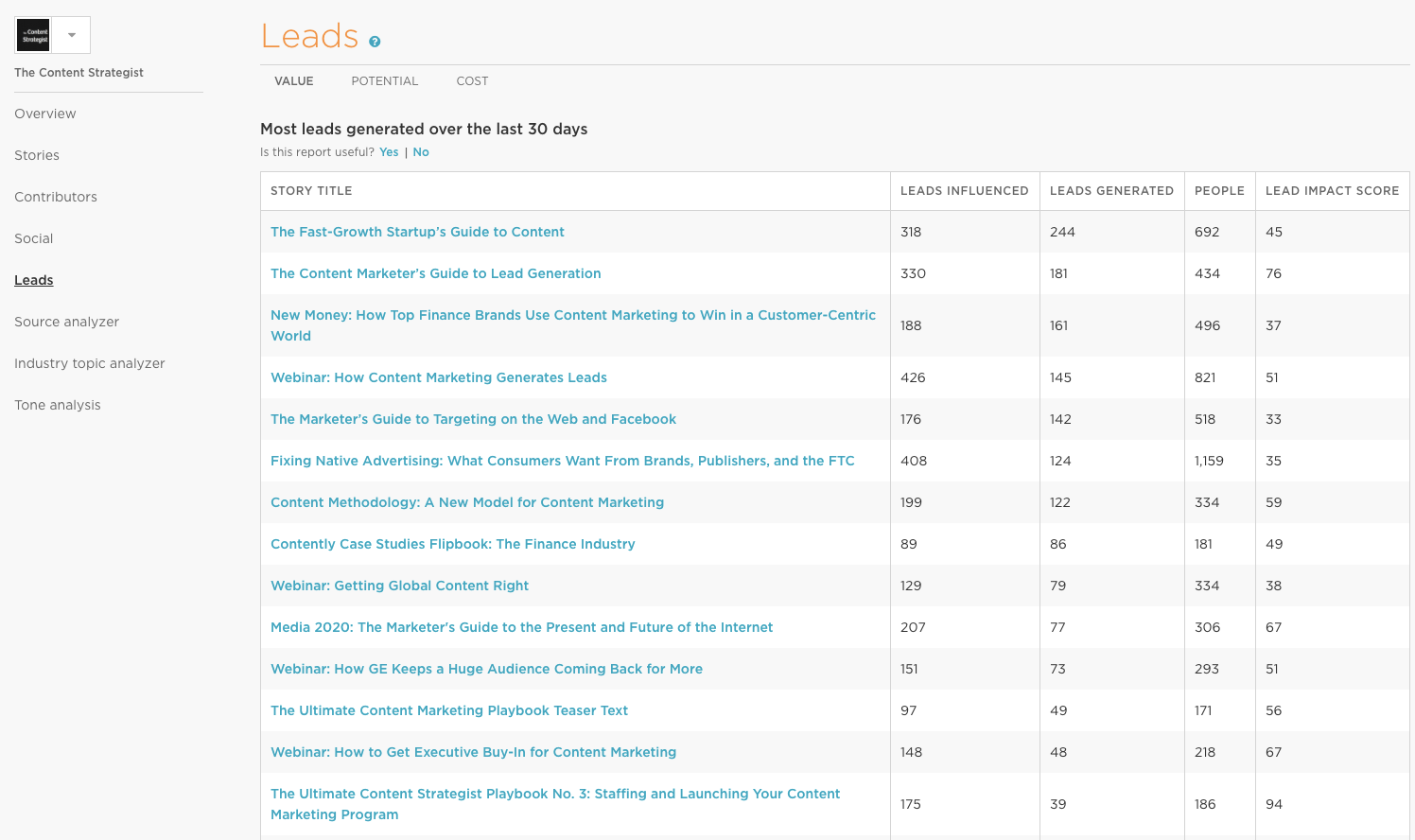Select Source analyzer in the sidebar

click(x=66, y=322)
